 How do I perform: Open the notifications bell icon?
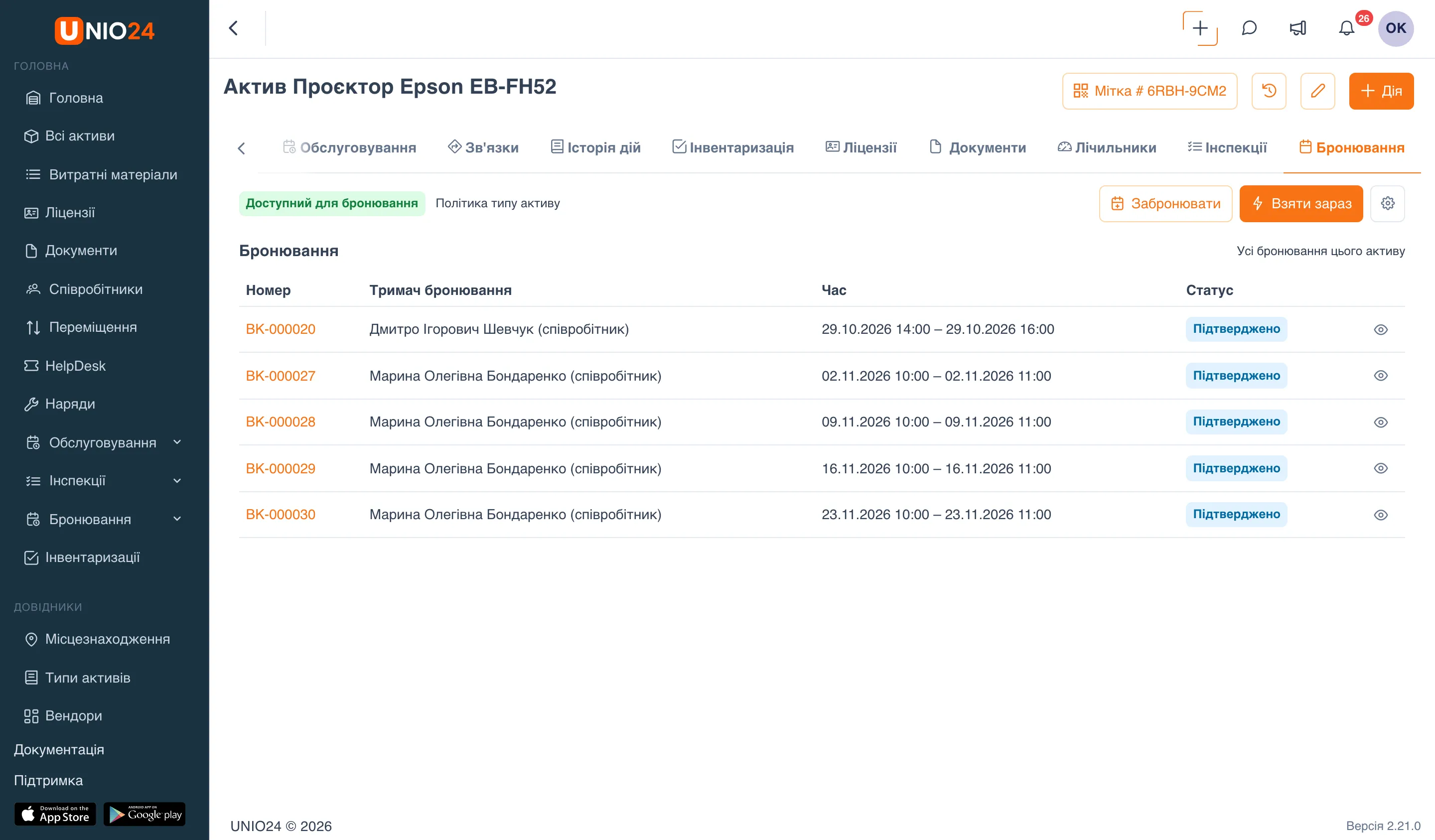point(1346,28)
